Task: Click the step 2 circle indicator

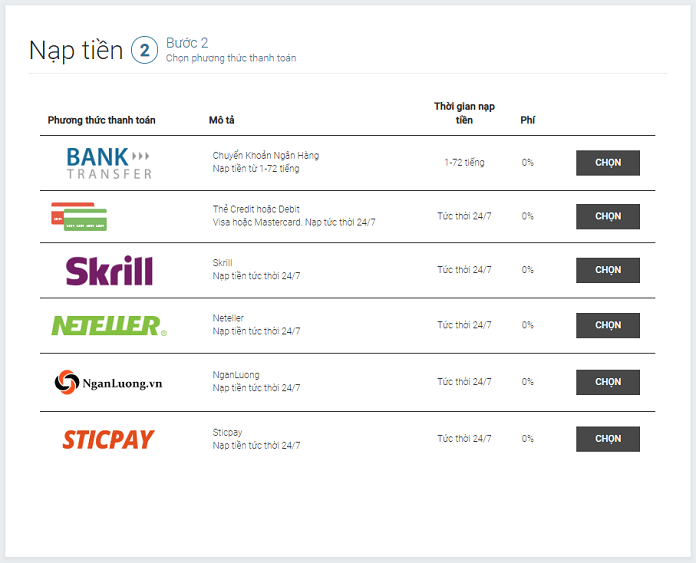Action: pos(144,50)
